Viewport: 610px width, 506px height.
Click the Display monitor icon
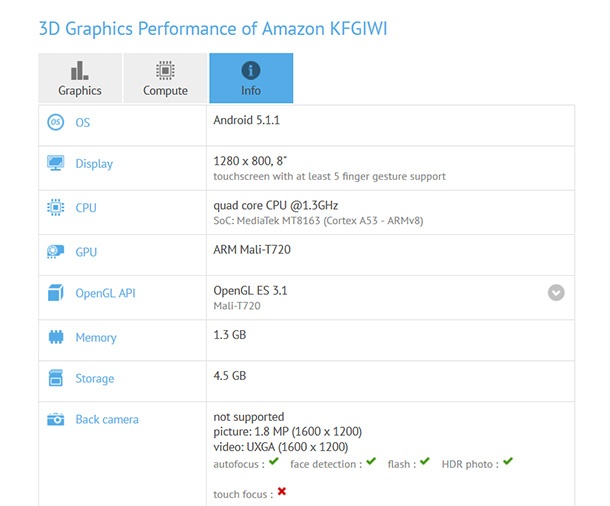pyautogui.click(x=56, y=163)
